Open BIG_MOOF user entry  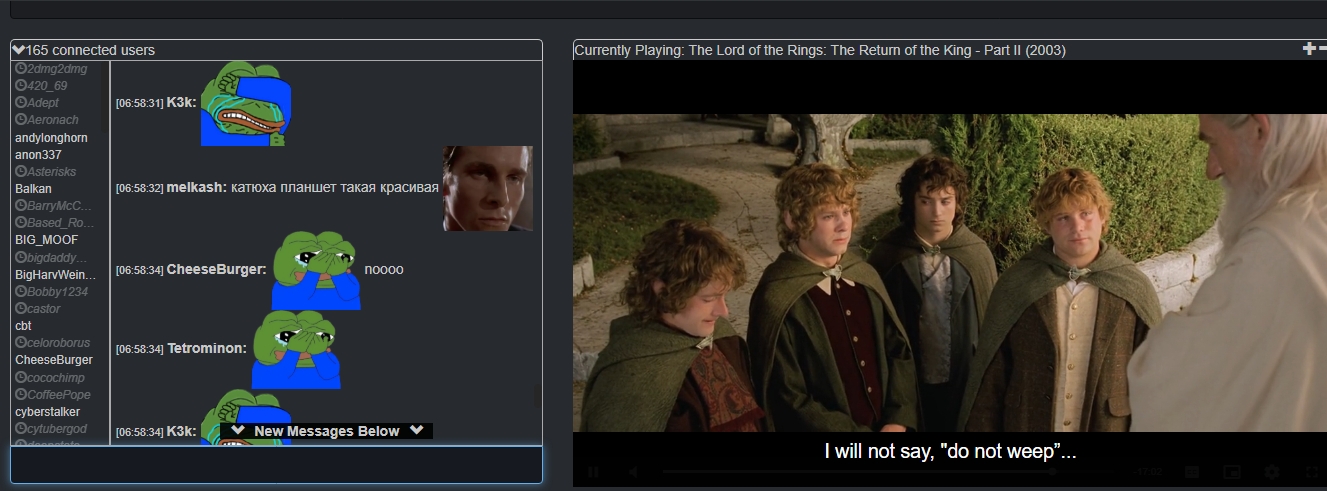pos(46,240)
